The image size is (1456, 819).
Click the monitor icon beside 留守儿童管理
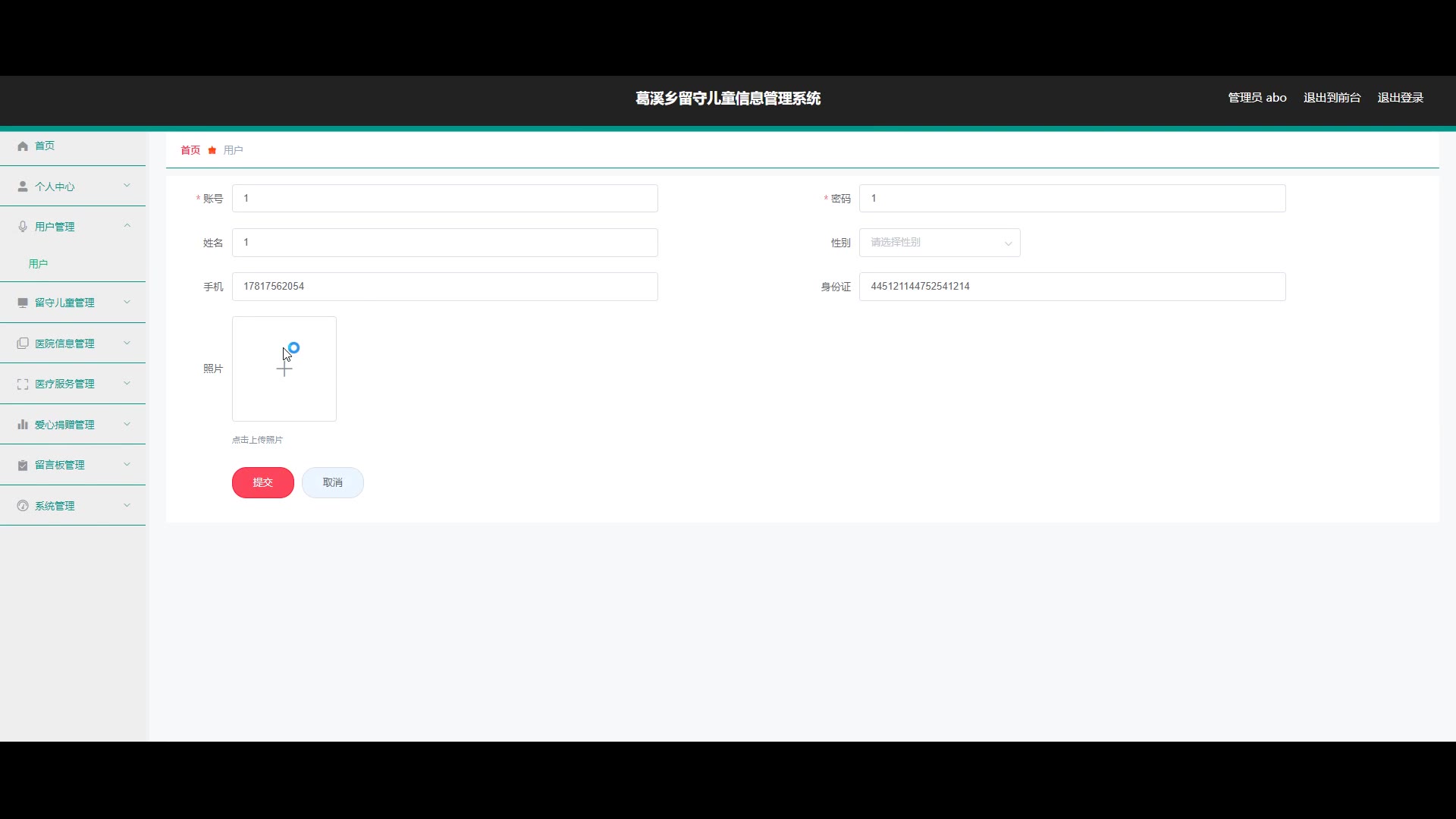(23, 303)
